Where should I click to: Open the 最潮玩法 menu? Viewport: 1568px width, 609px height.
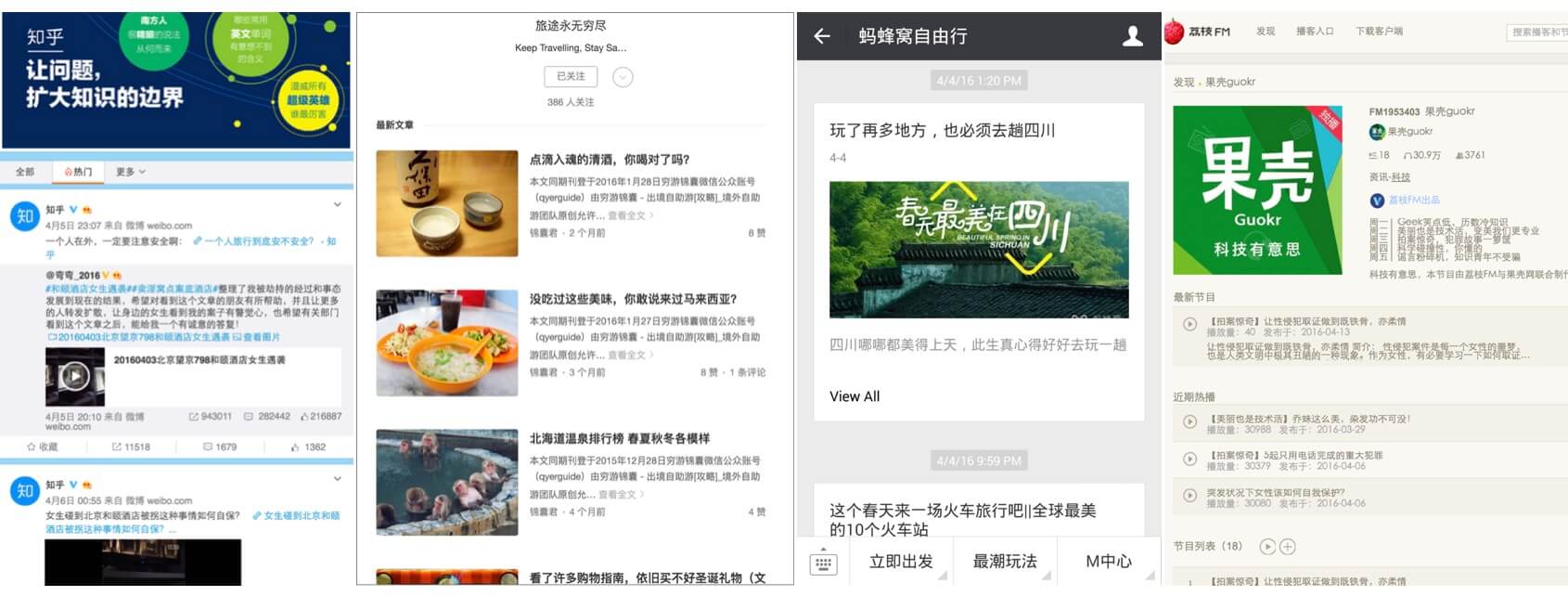tap(1005, 562)
